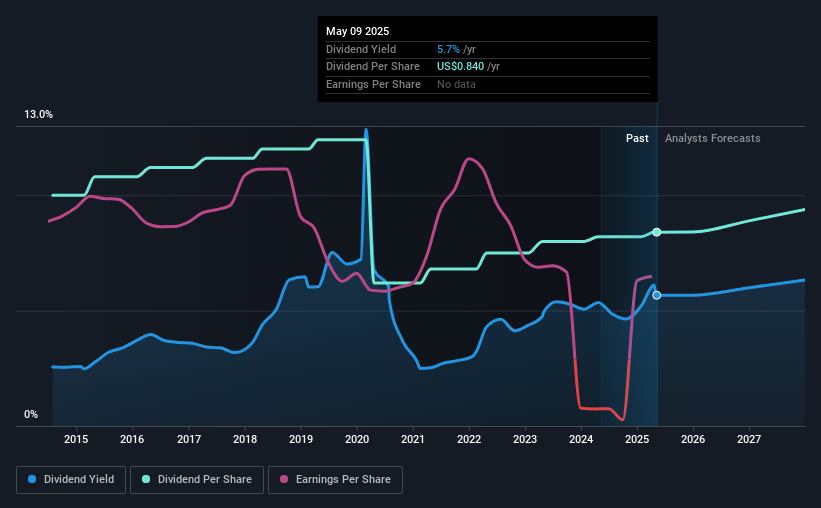Click the 2026 x-axis label
Image resolution: width=821 pixels, height=508 pixels.
point(693,439)
